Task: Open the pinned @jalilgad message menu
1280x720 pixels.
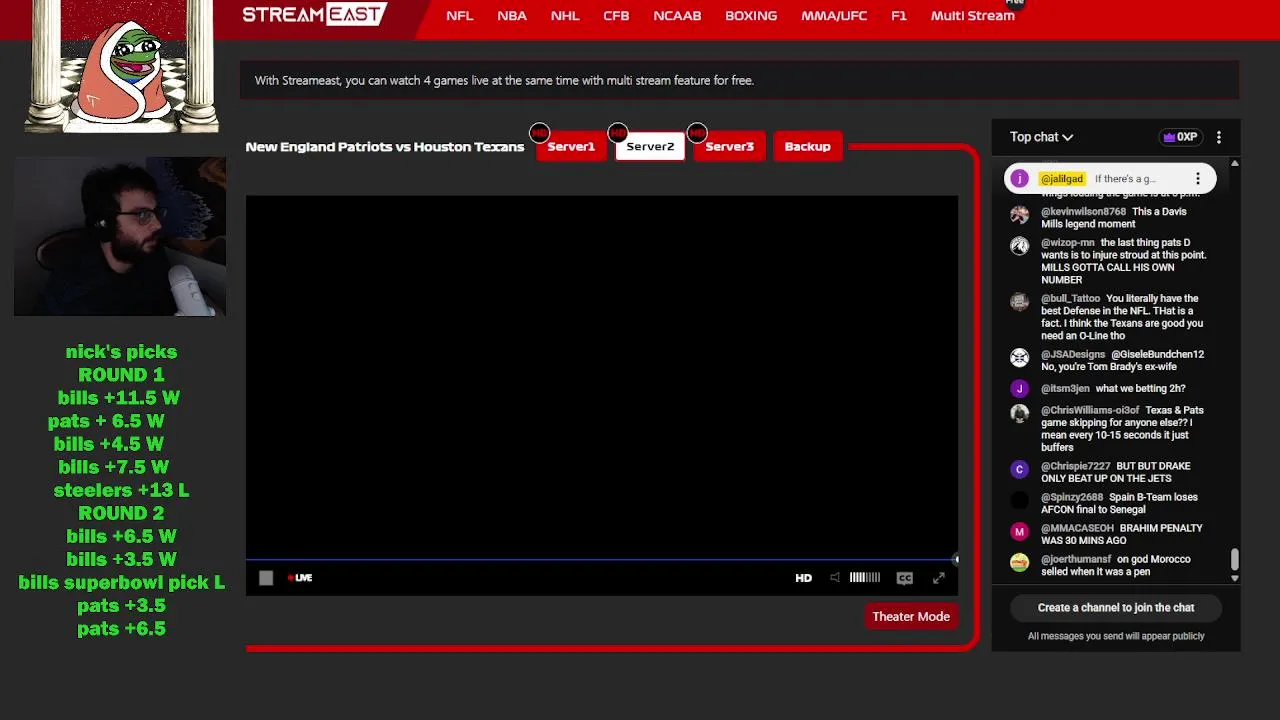Action: point(1197,179)
